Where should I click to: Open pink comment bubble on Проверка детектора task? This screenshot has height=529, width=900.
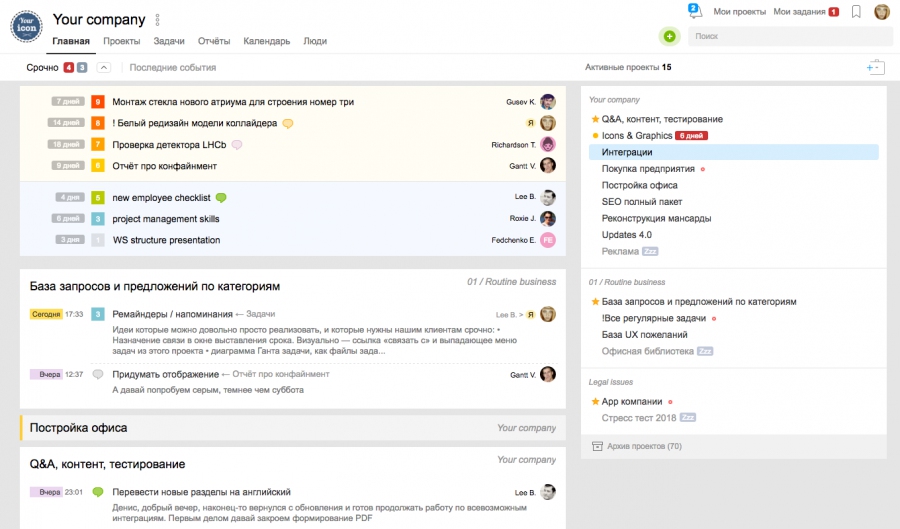coord(236,145)
